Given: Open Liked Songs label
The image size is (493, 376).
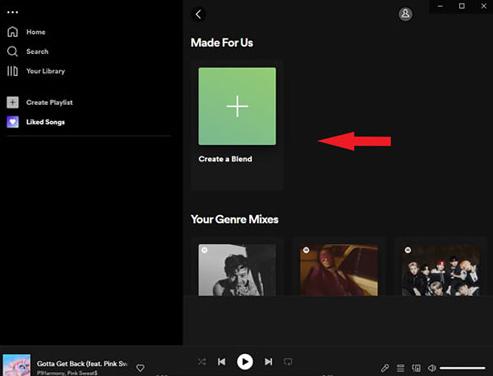Looking at the screenshot, I should [45, 122].
